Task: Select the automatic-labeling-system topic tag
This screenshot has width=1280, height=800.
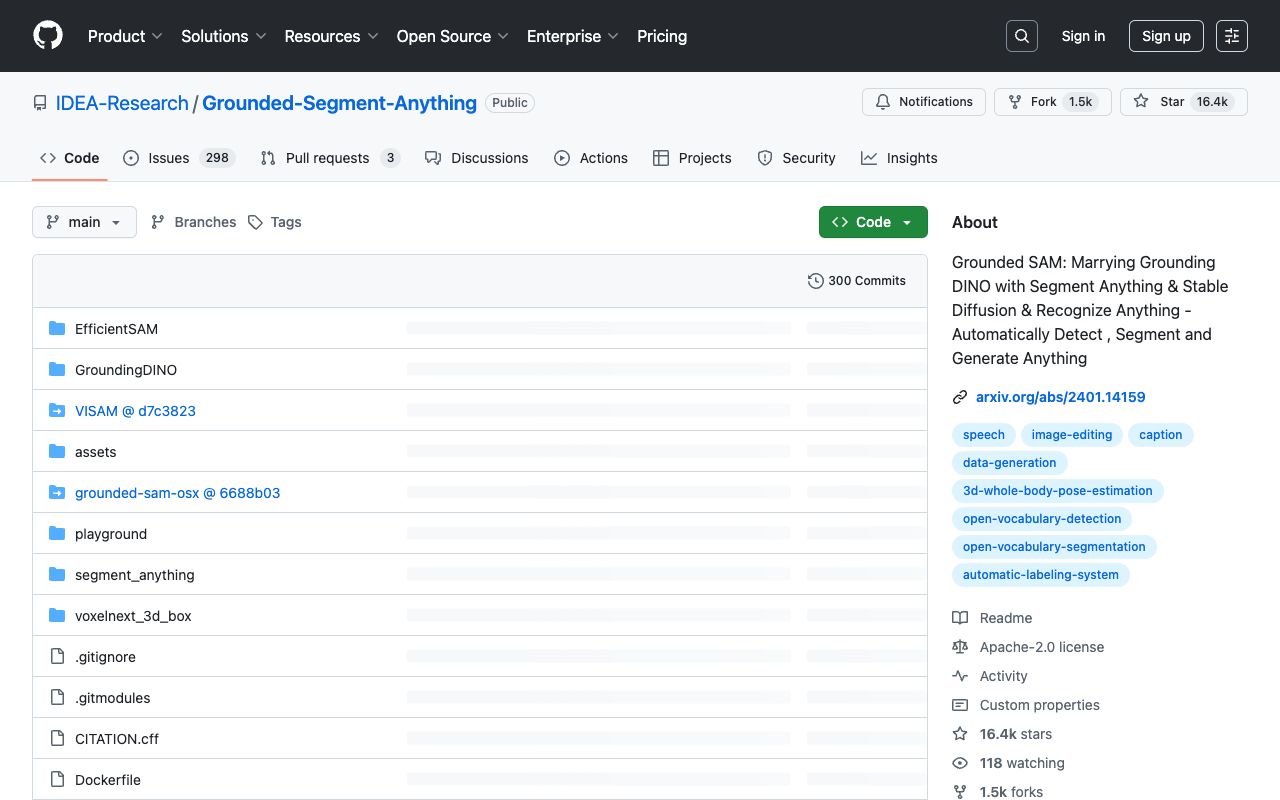Action: point(1041,575)
